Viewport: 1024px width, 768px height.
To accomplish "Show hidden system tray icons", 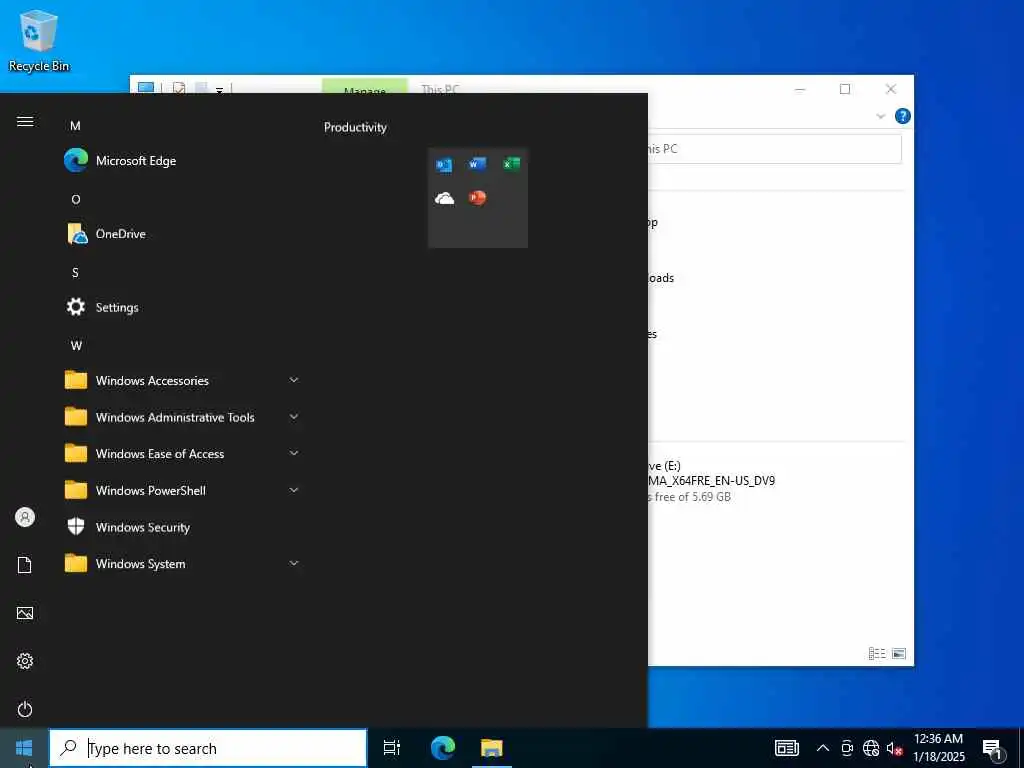I will coord(823,748).
